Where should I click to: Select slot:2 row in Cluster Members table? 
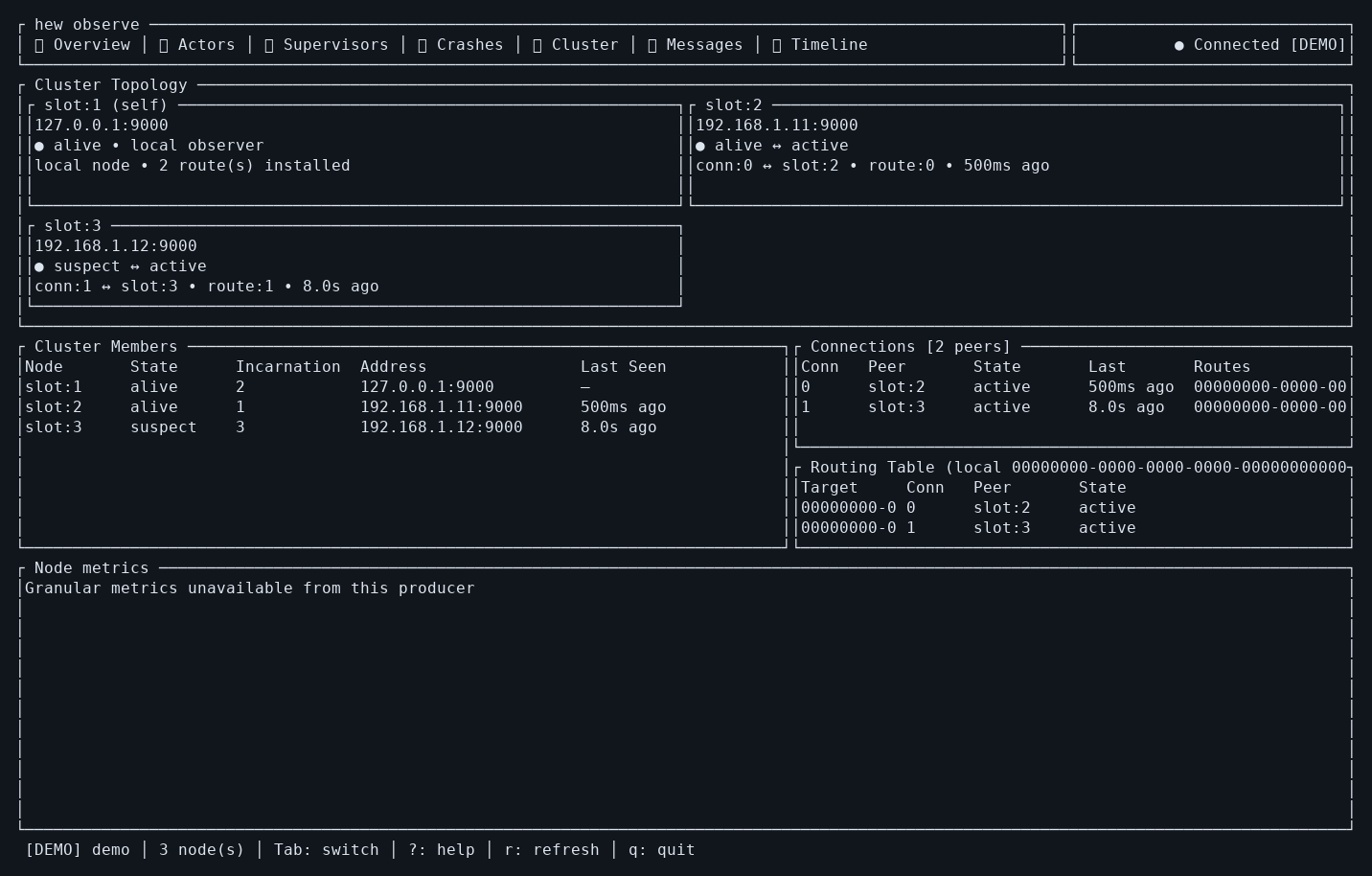(x=402, y=407)
